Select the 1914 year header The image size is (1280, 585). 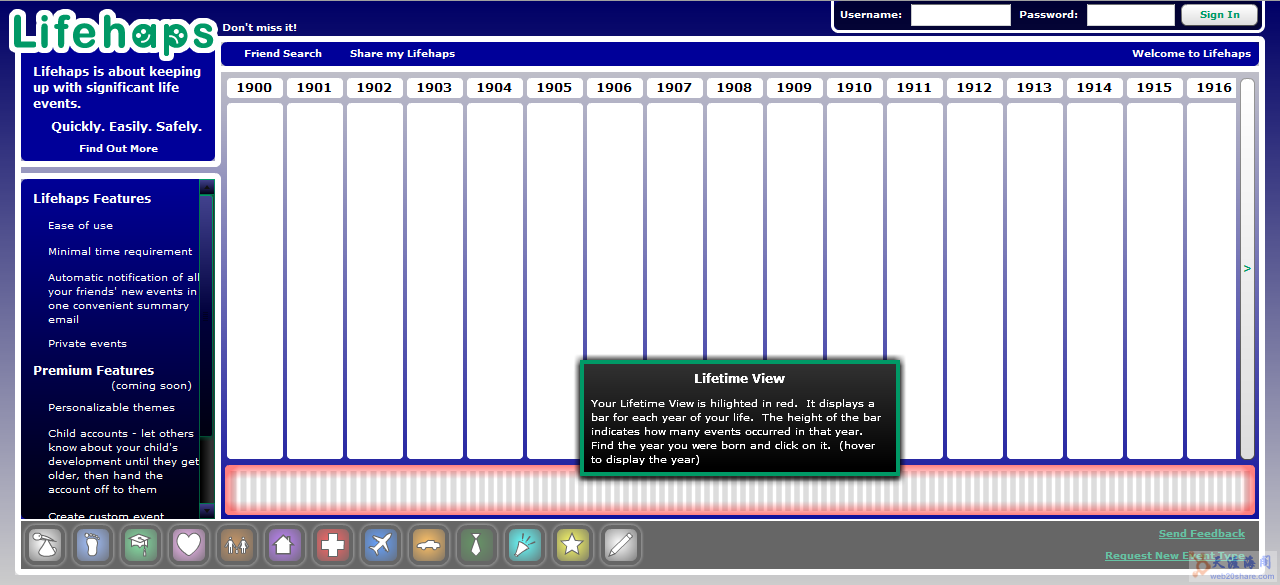[x=1094, y=88]
